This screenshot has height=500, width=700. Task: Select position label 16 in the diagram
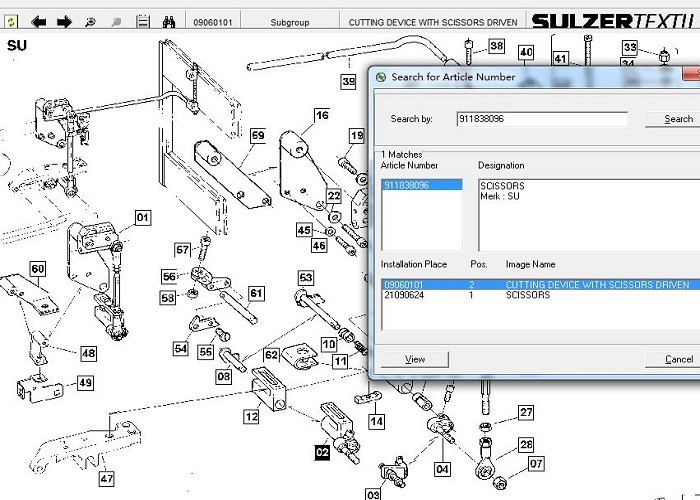pos(321,115)
